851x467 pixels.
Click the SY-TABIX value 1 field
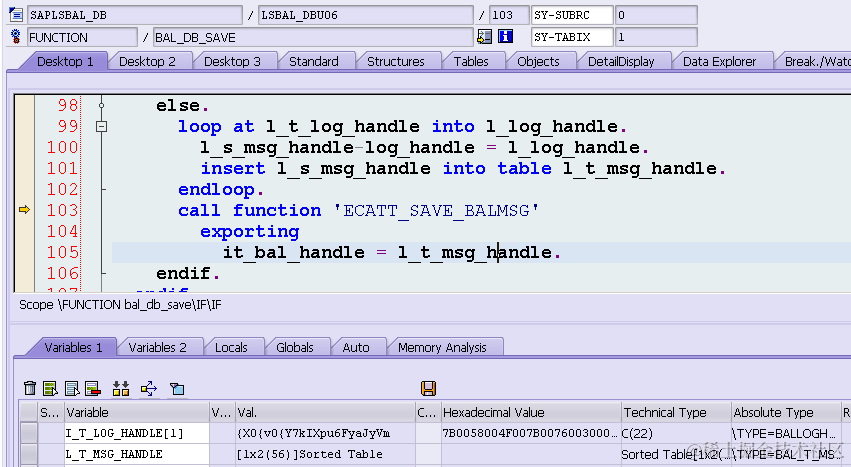click(x=656, y=37)
